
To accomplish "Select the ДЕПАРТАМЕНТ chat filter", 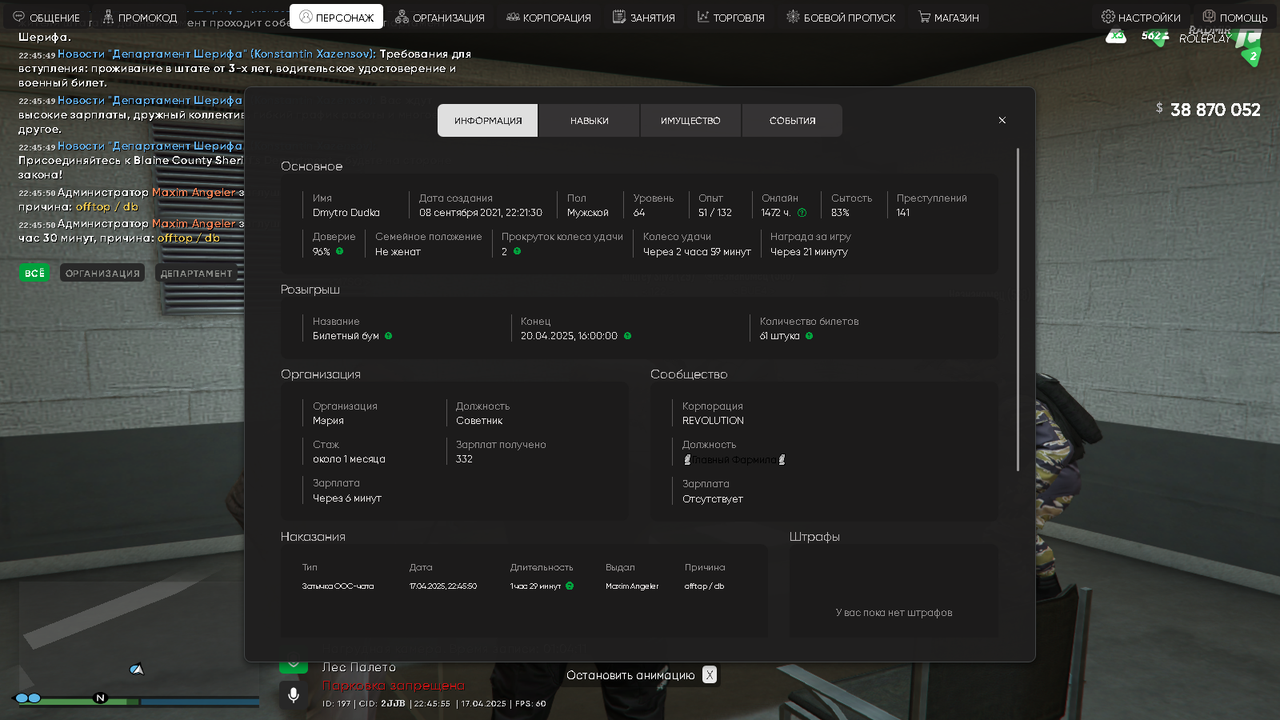I will pos(196,273).
